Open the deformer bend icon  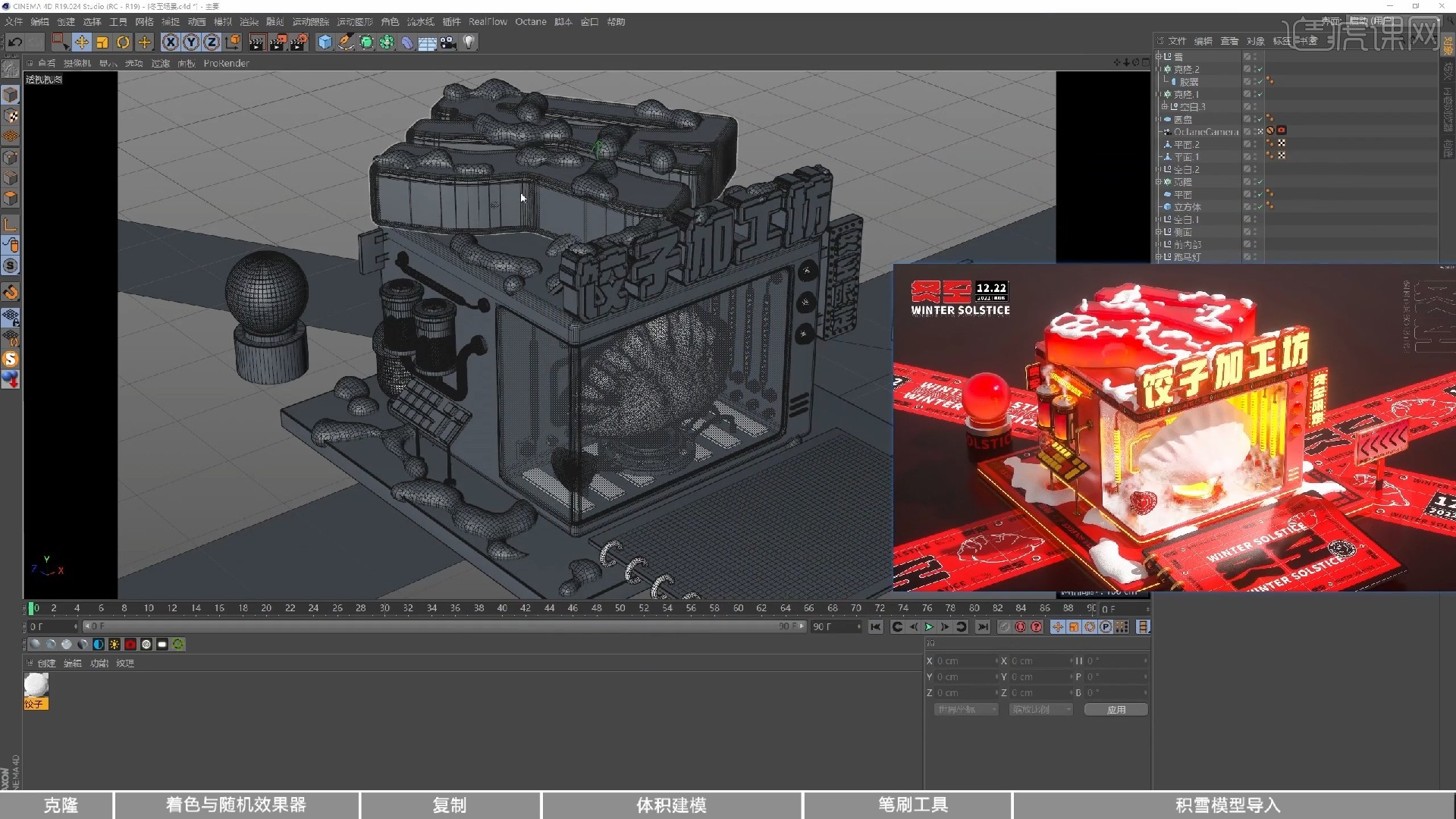pyautogui.click(x=407, y=42)
